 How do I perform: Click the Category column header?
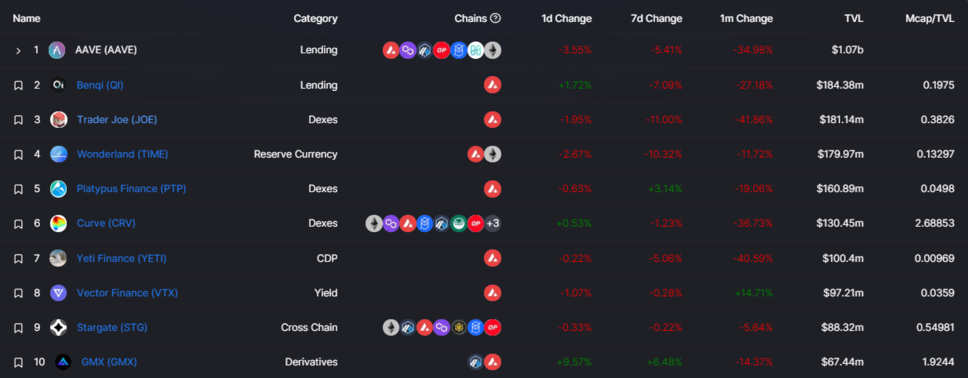point(315,19)
